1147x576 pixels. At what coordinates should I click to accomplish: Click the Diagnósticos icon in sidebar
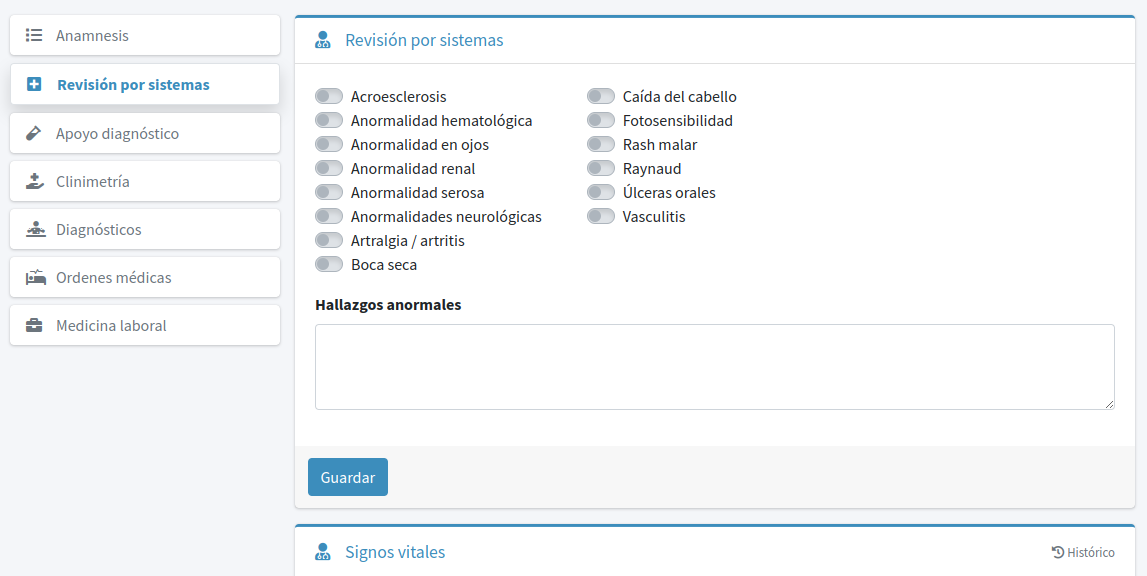coord(35,230)
